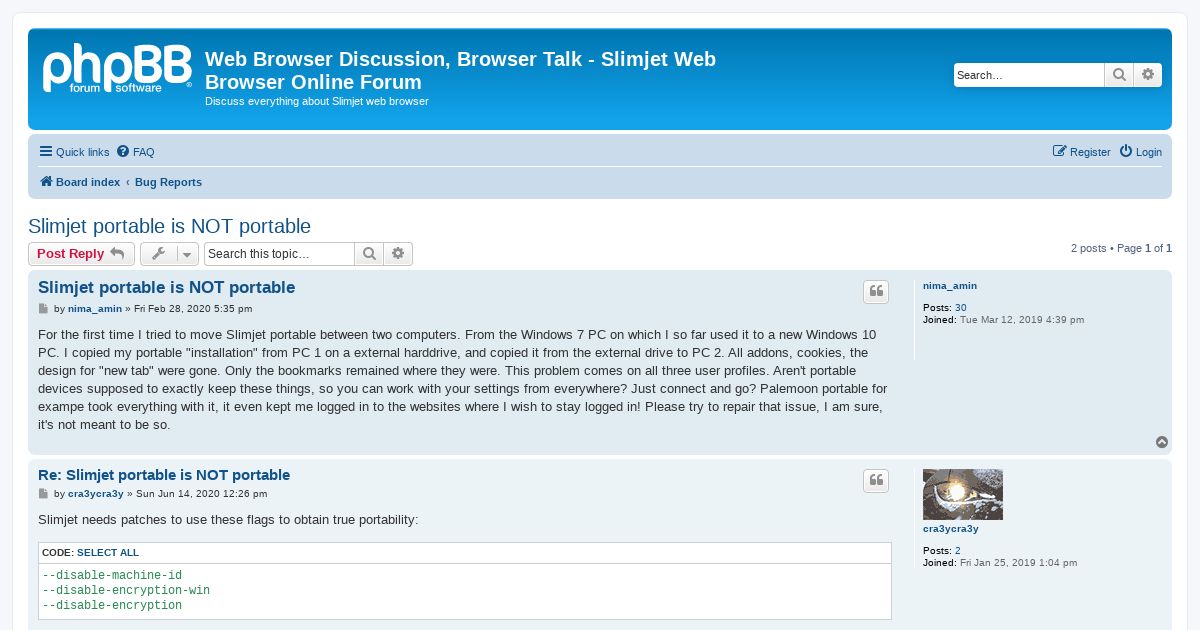Click SELECT ALL in the code box
Image resolution: width=1200 pixels, height=630 pixels.
point(108,553)
